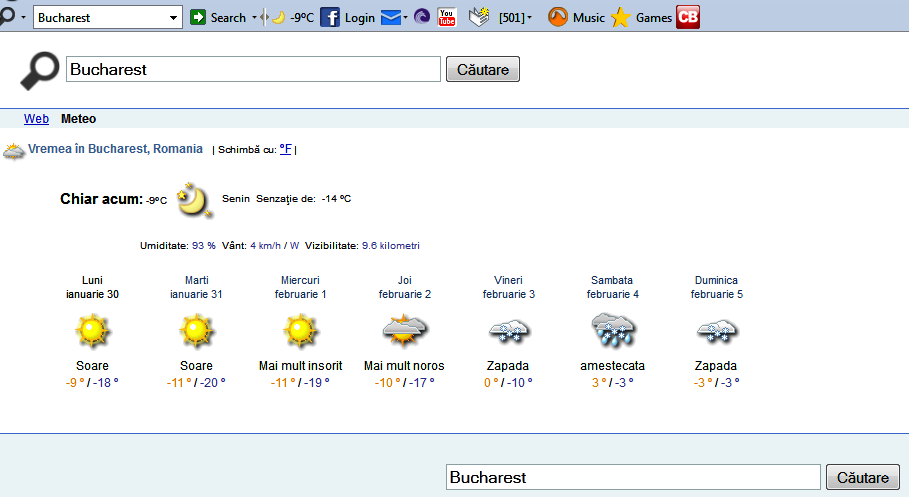Open the YouTube toolbar icon
Image resolution: width=909 pixels, height=497 pixels.
pyautogui.click(x=447, y=17)
